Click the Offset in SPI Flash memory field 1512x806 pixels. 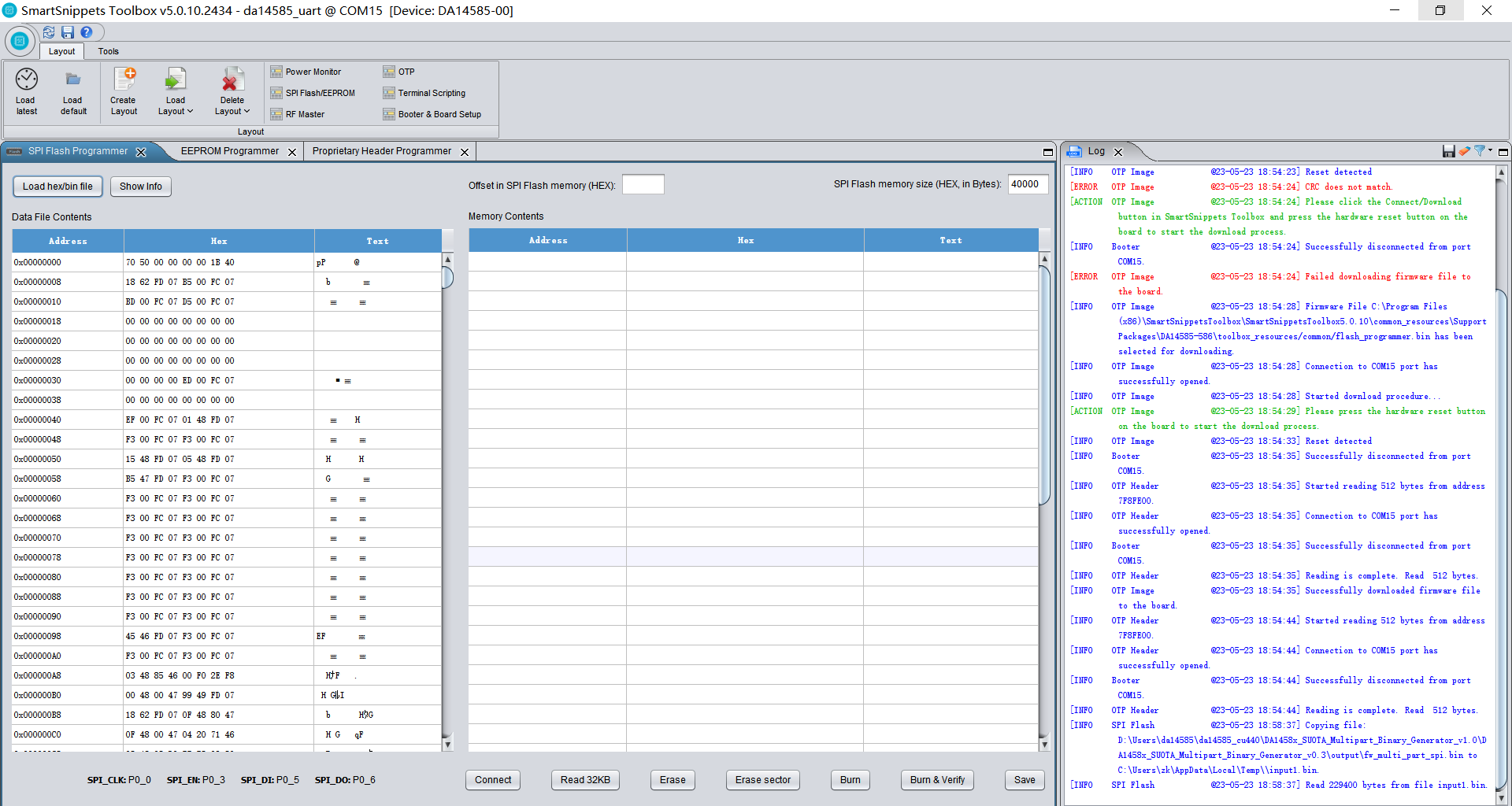point(643,184)
